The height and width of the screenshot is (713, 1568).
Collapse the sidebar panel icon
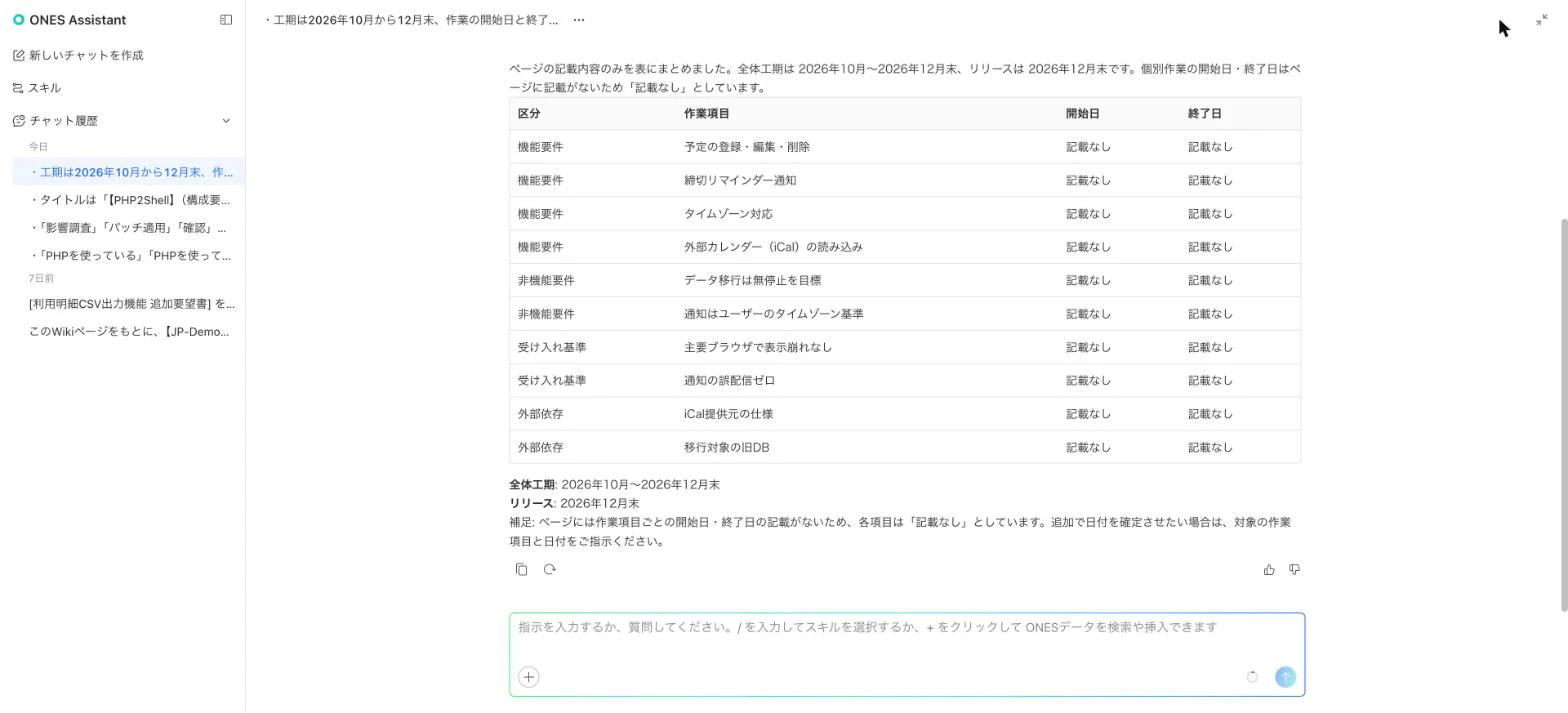(x=226, y=20)
